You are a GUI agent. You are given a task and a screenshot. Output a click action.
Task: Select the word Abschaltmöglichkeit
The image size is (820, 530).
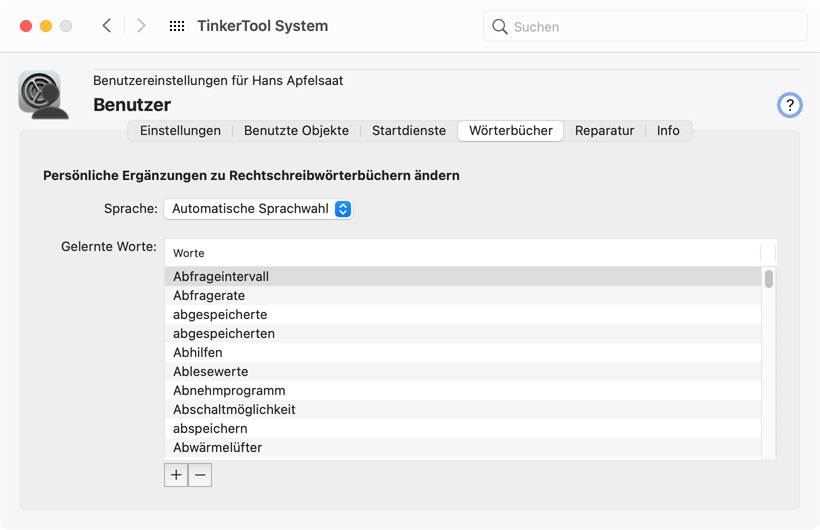coord(463,410)
